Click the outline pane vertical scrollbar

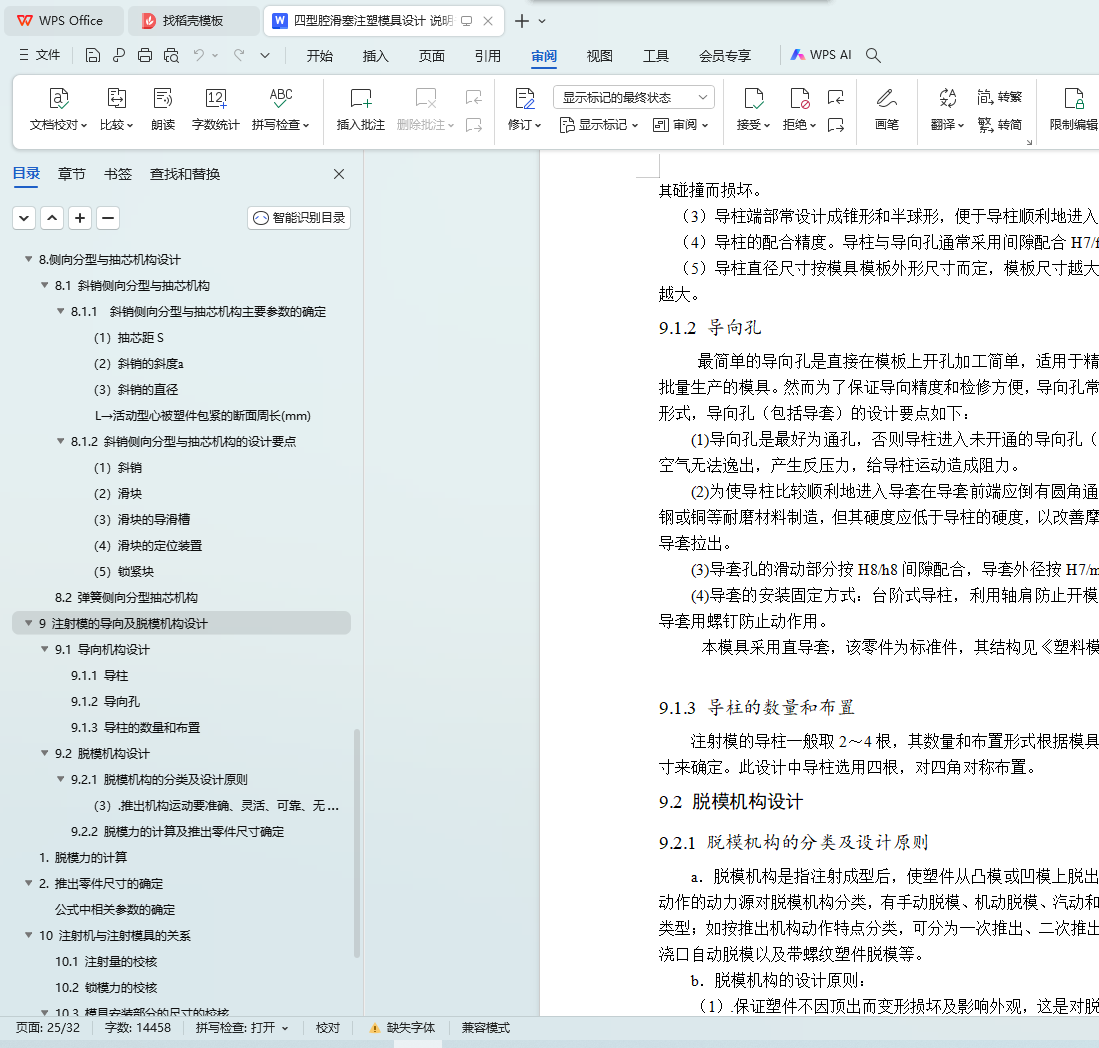click(357, 843)
